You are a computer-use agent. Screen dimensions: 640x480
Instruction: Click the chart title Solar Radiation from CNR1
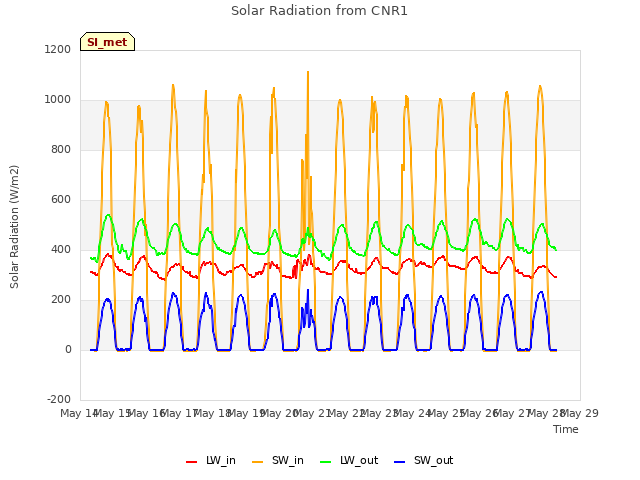pyautogui.click(x=319, y=11)
